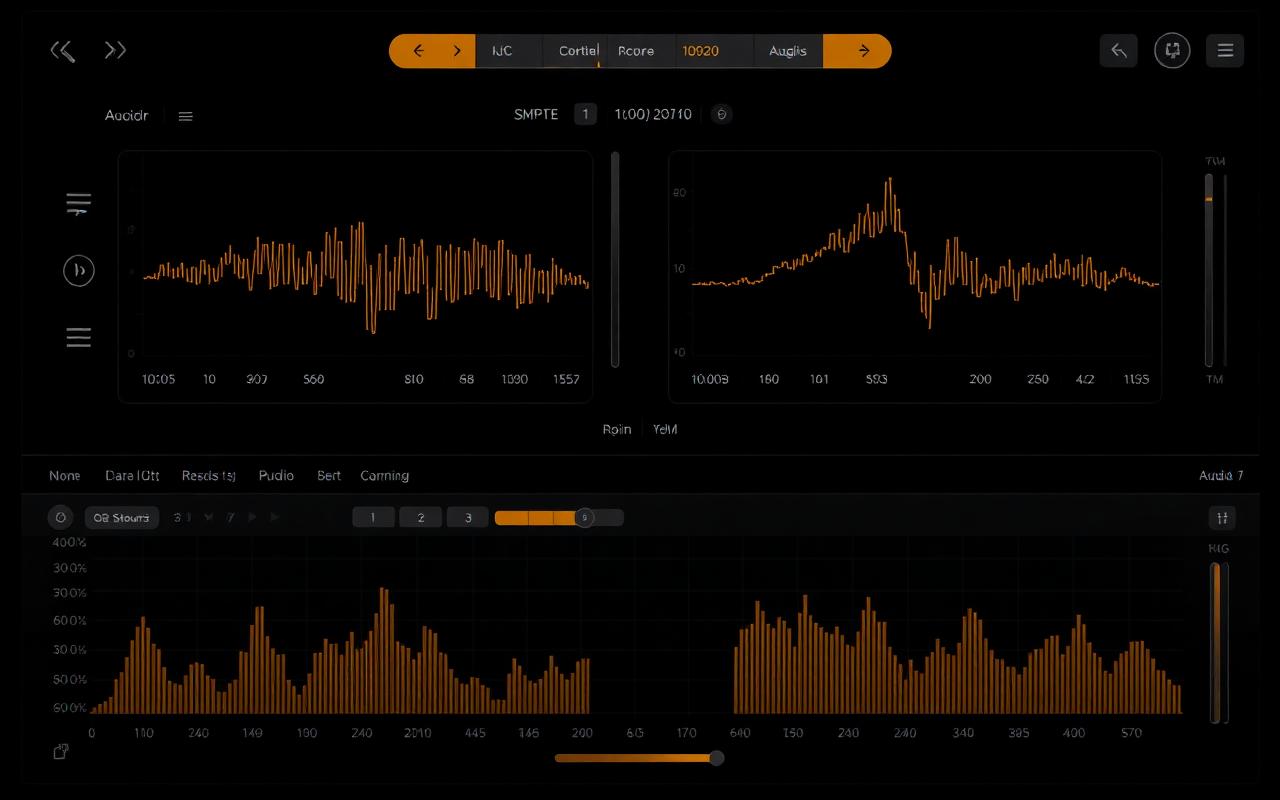This screenshot has height=800, width=1280.
Task: Click the three-line icon in left sidebar
Action: pyautogui.click(x=78, y=337)
